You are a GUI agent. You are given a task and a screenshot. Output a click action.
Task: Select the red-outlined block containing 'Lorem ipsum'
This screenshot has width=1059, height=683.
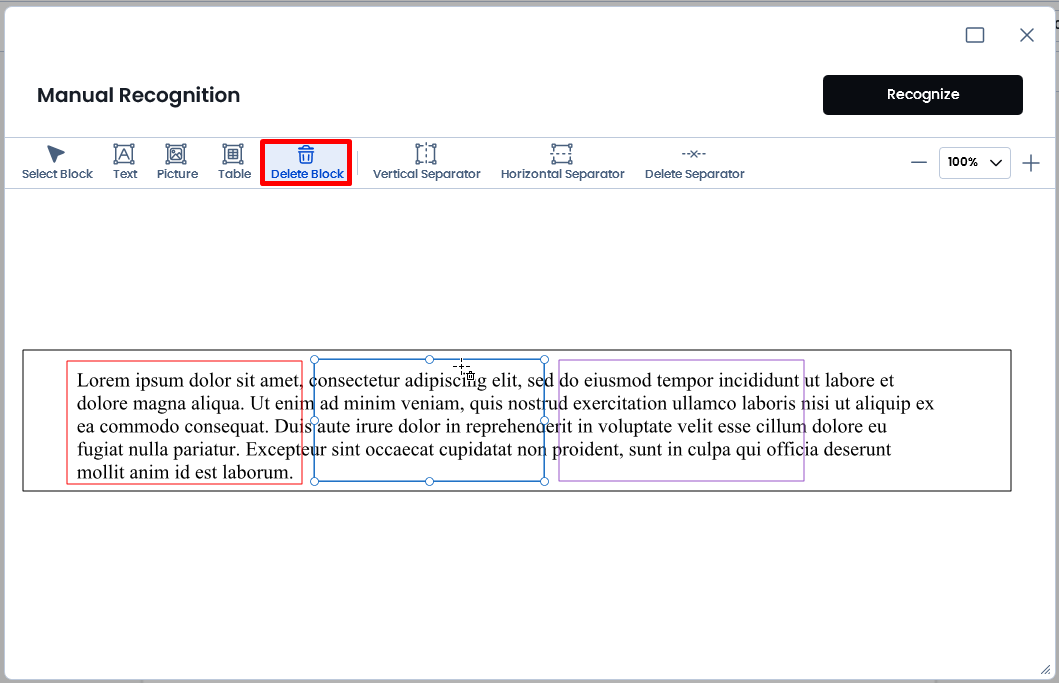tap(184, 422)
